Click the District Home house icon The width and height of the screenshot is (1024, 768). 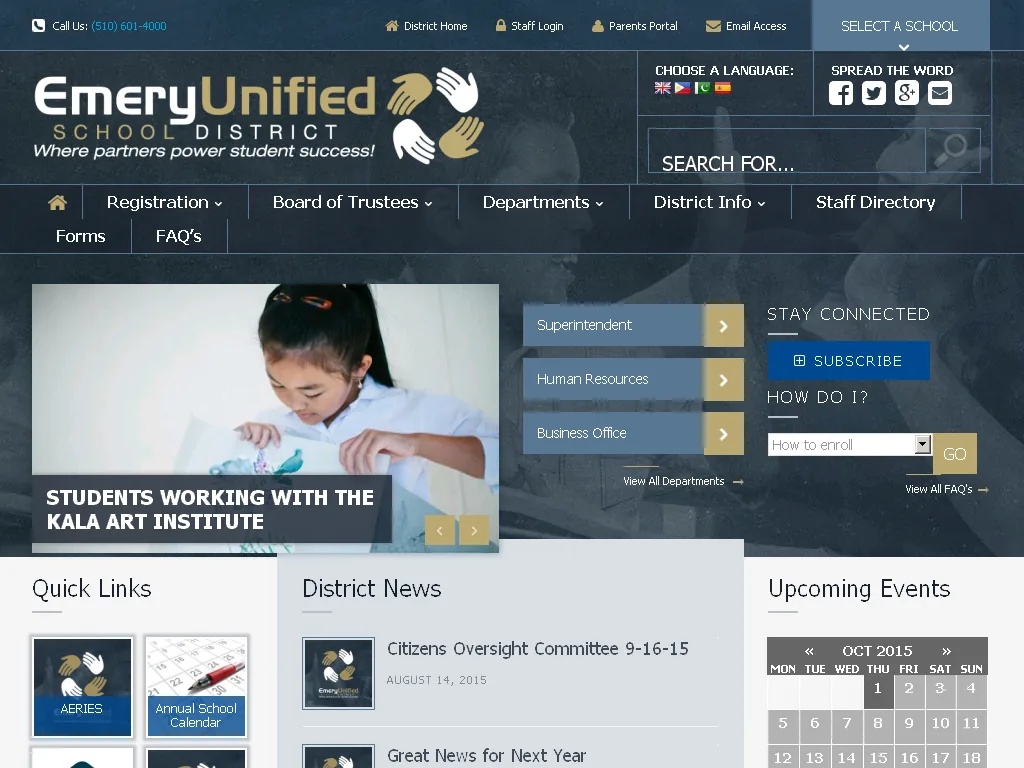[x=392, y=25]
